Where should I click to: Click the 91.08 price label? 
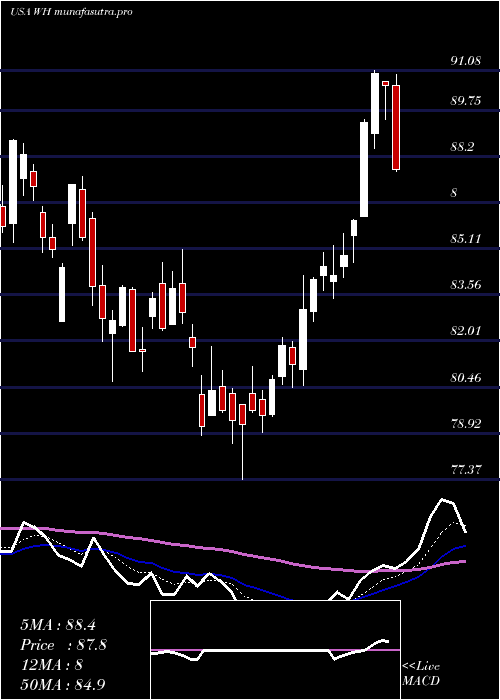click(x=466, y=61)
